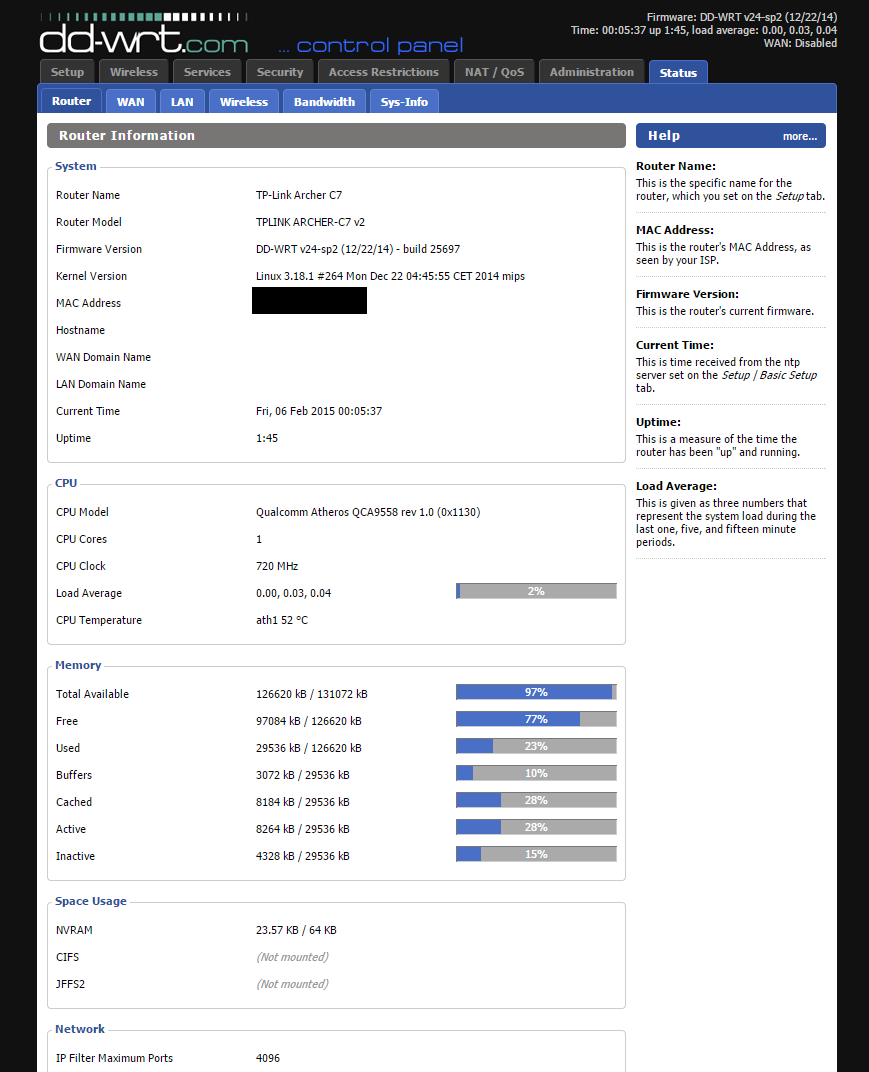Click the Total Available 97% memory bar
The height and width of the screenshot is (1072, 869).
(536, 692)
